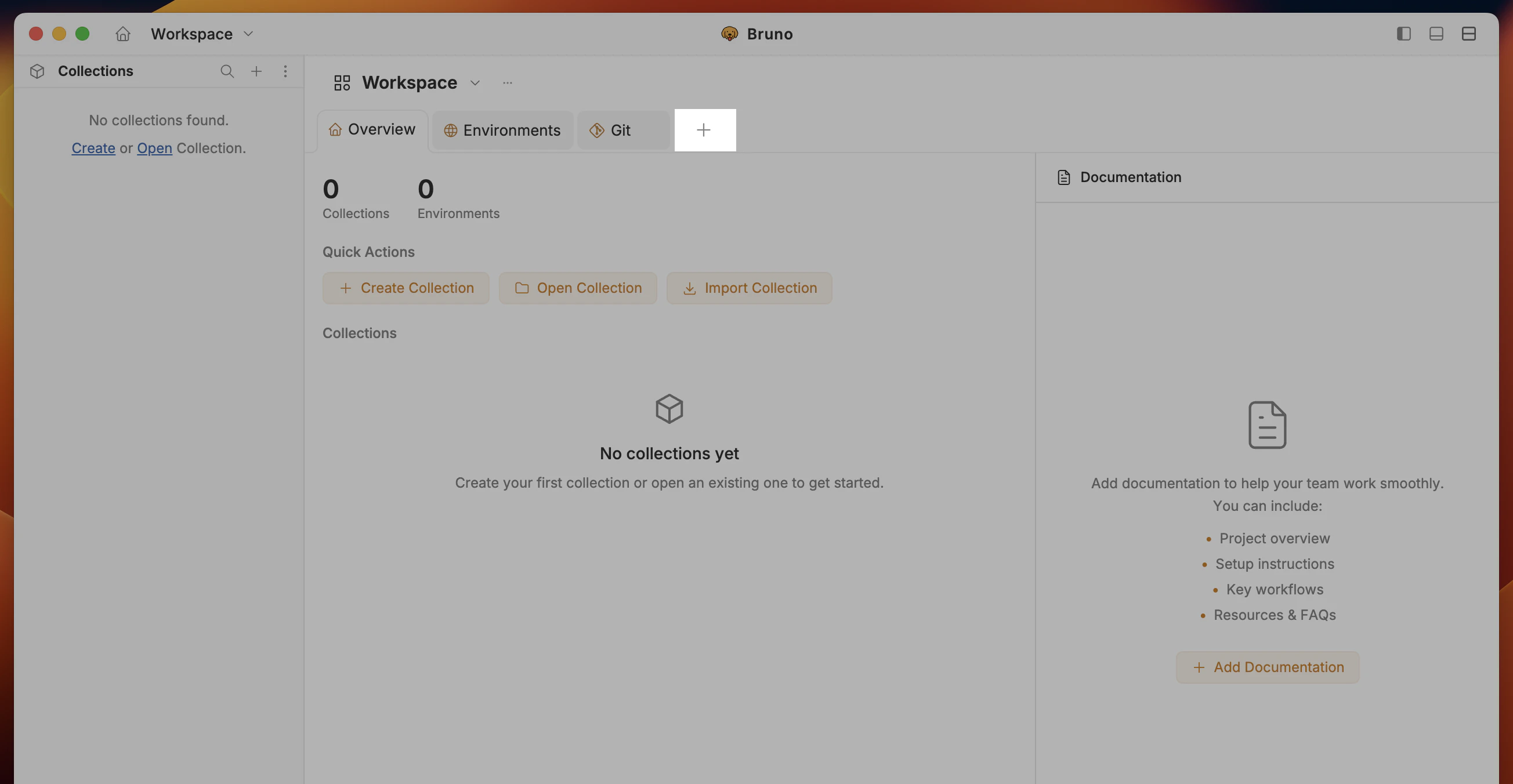
Task: Click the Add Documentation button
Action: coord(1267,666)
